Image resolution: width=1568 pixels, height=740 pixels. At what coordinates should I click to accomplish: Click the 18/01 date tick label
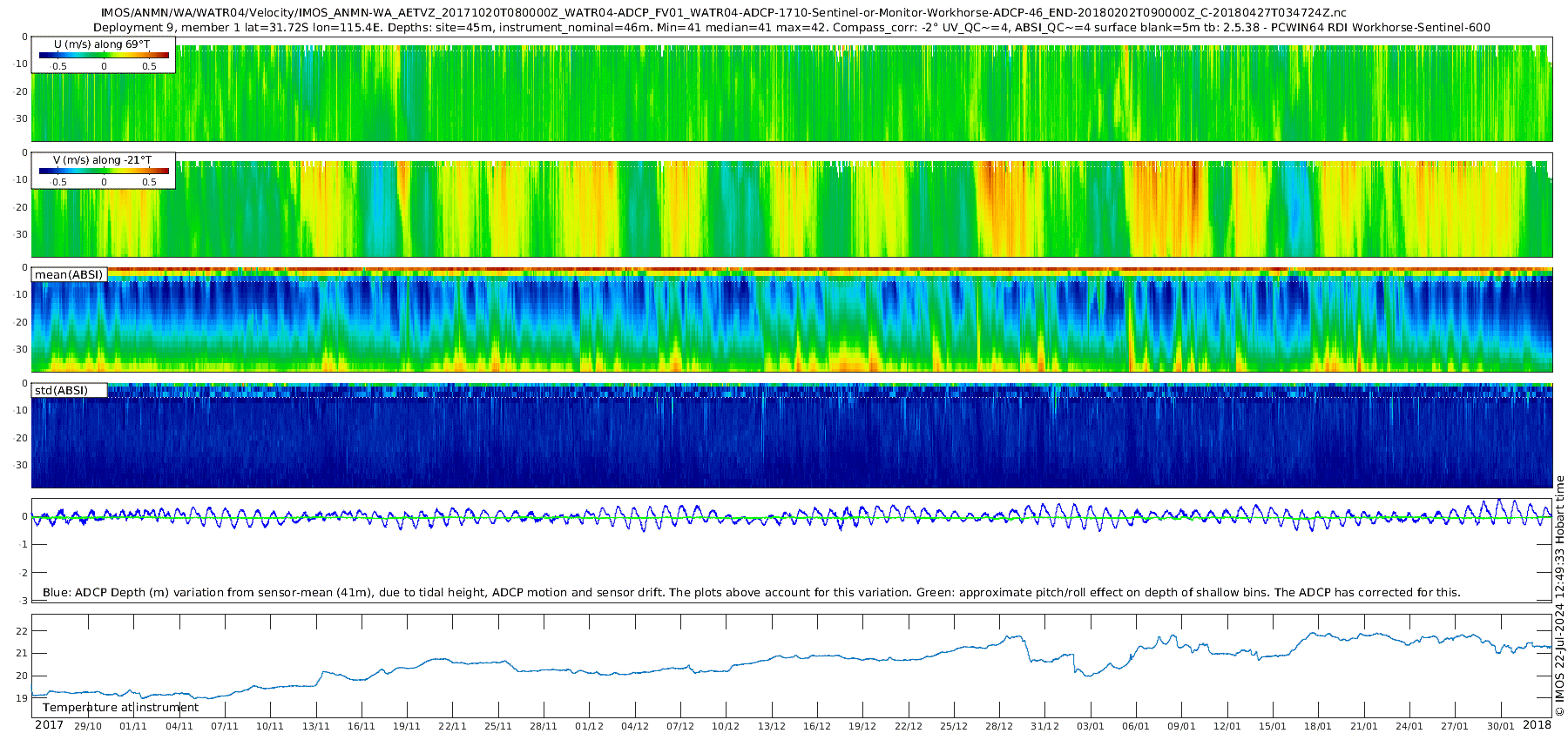[x=1318, y=726]
